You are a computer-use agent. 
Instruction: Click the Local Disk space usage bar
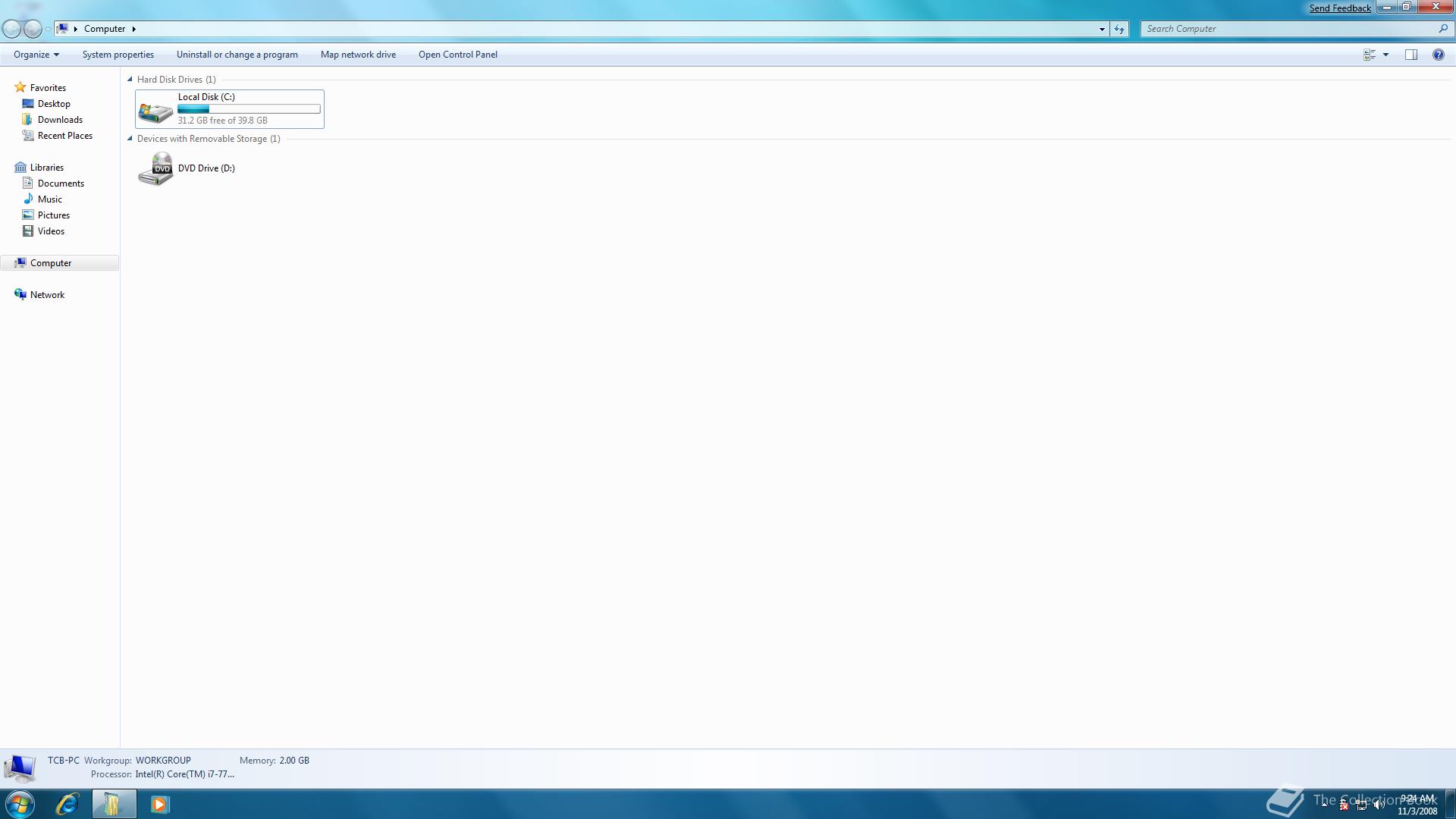249,109
